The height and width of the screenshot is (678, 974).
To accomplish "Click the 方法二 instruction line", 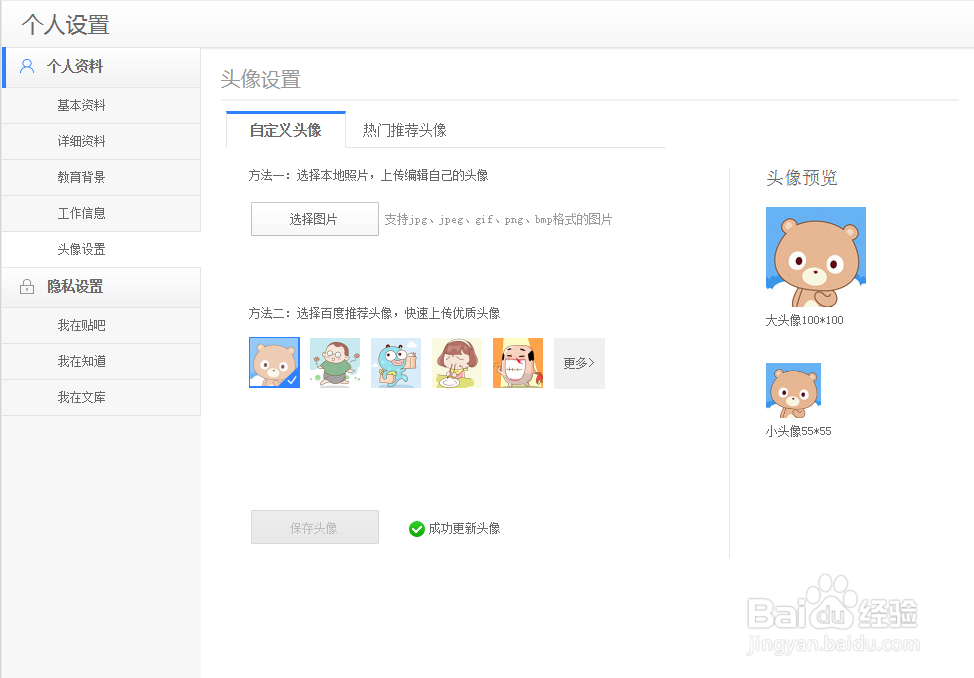I will tap(375, 313).
